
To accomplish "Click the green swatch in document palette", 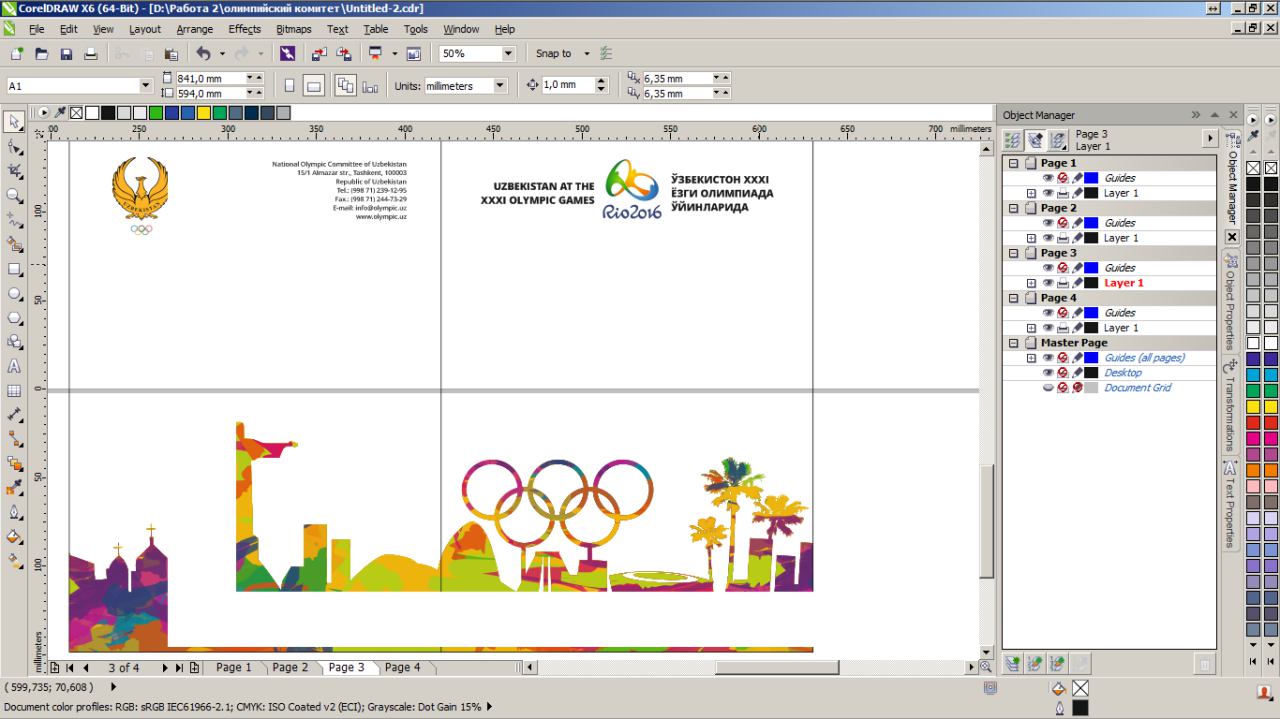I will [156, 113].
